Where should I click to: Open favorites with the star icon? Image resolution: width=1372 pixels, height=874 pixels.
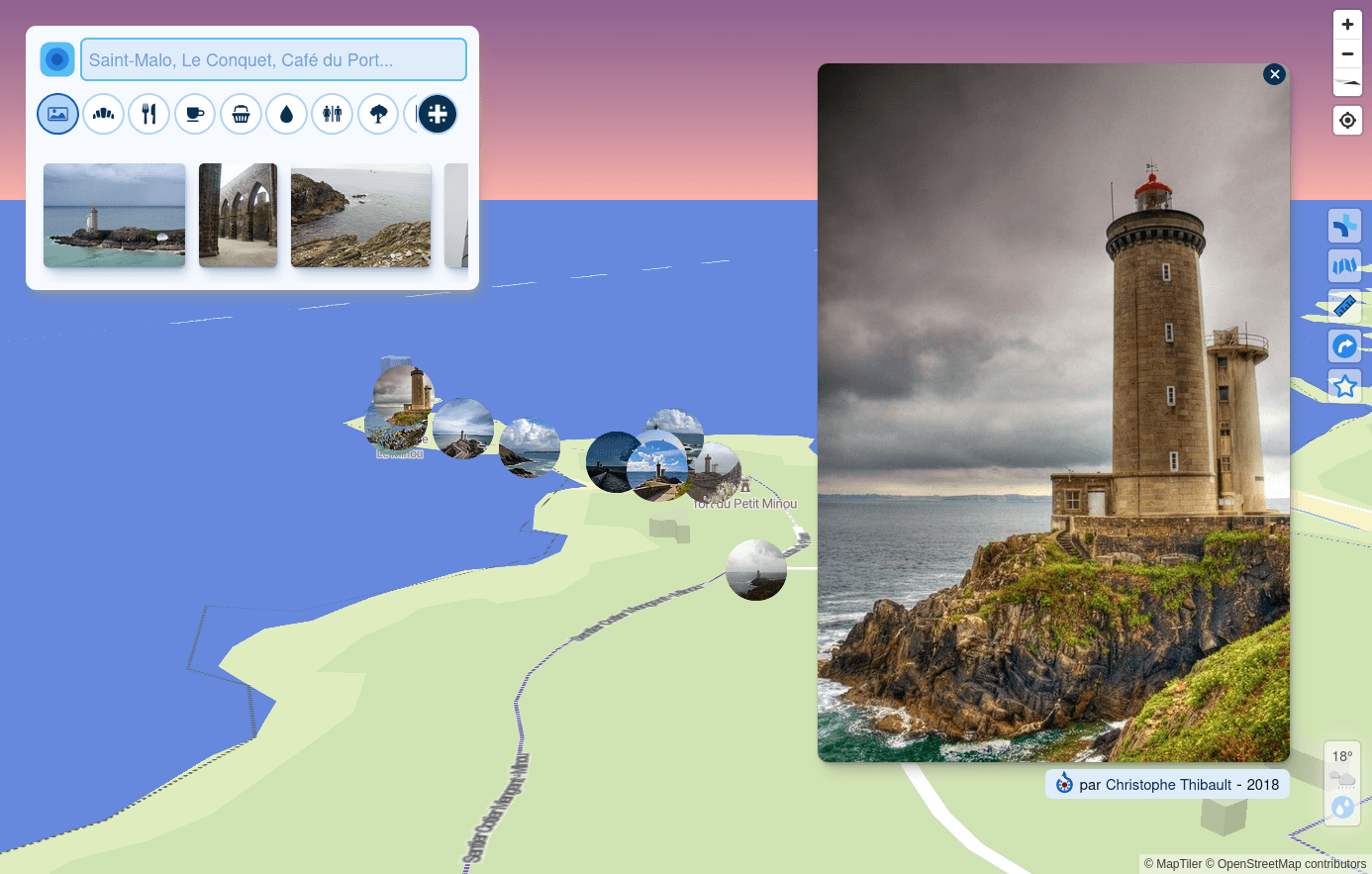tap(1344, 386)
